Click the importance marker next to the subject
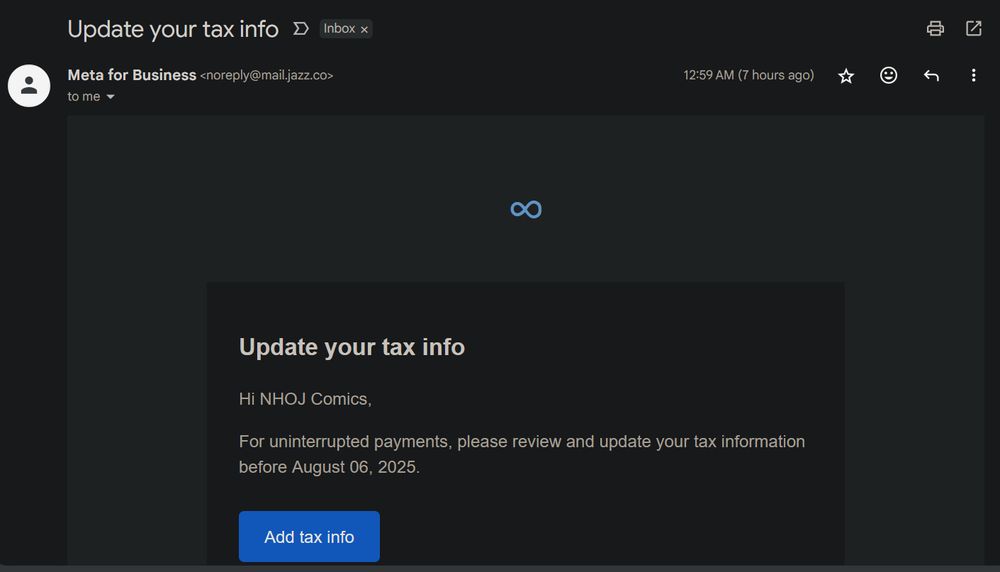Screen dimensions: 1000x572 [x=300, y=29]
